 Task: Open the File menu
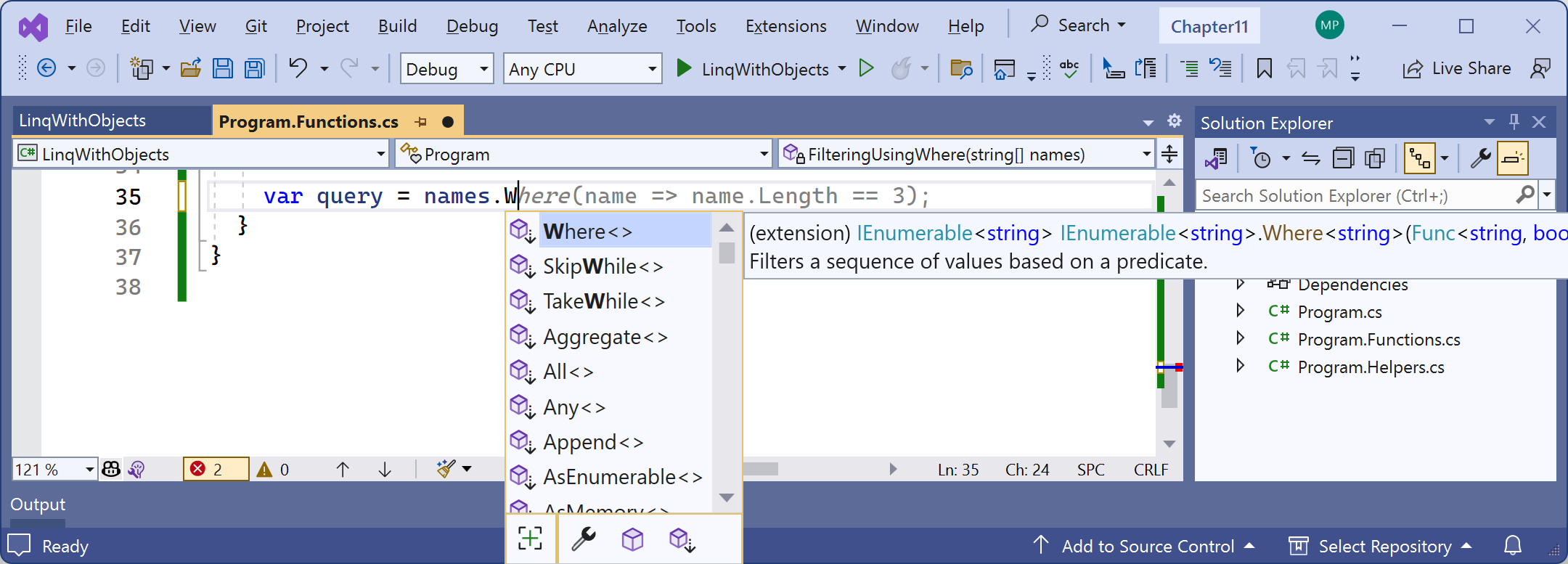(78, 26)
